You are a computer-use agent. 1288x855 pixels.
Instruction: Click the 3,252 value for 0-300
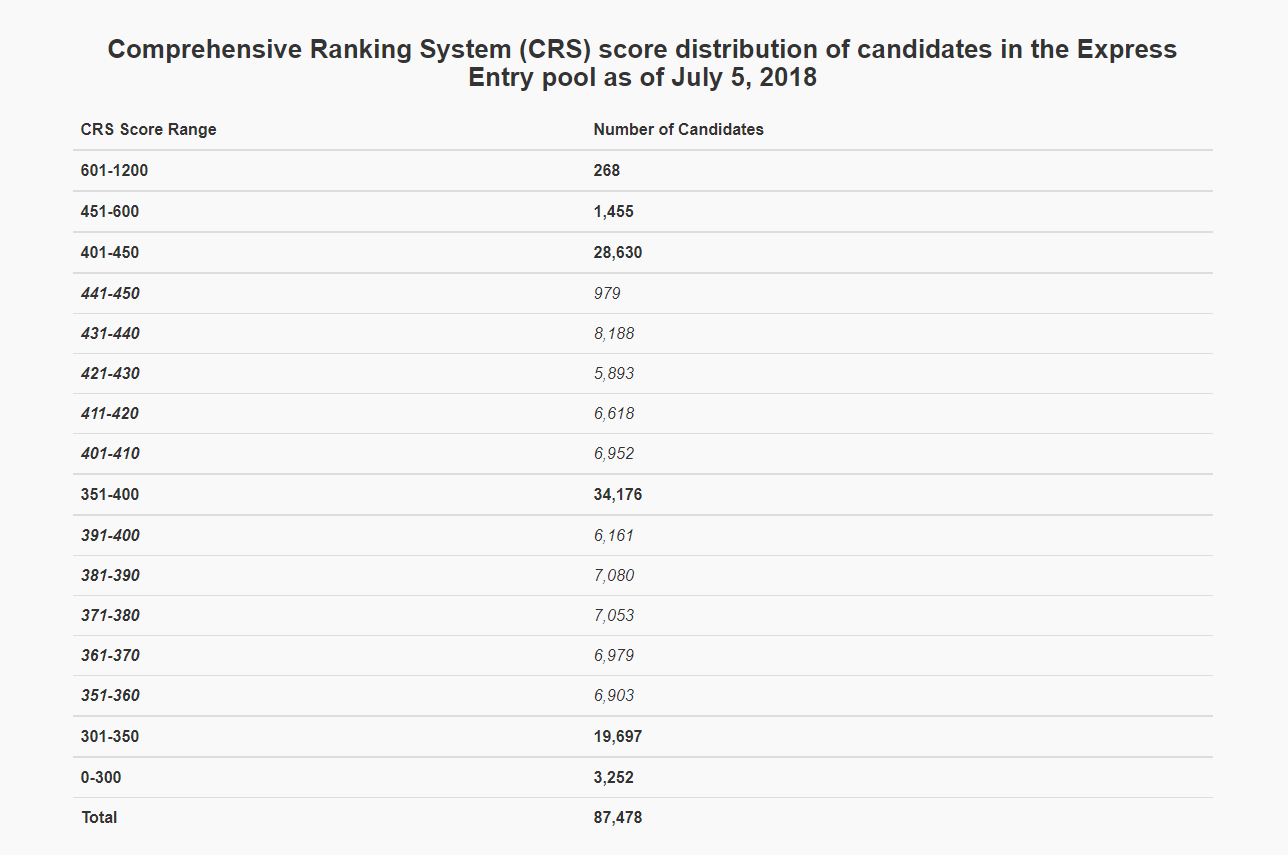pos(613,778)
